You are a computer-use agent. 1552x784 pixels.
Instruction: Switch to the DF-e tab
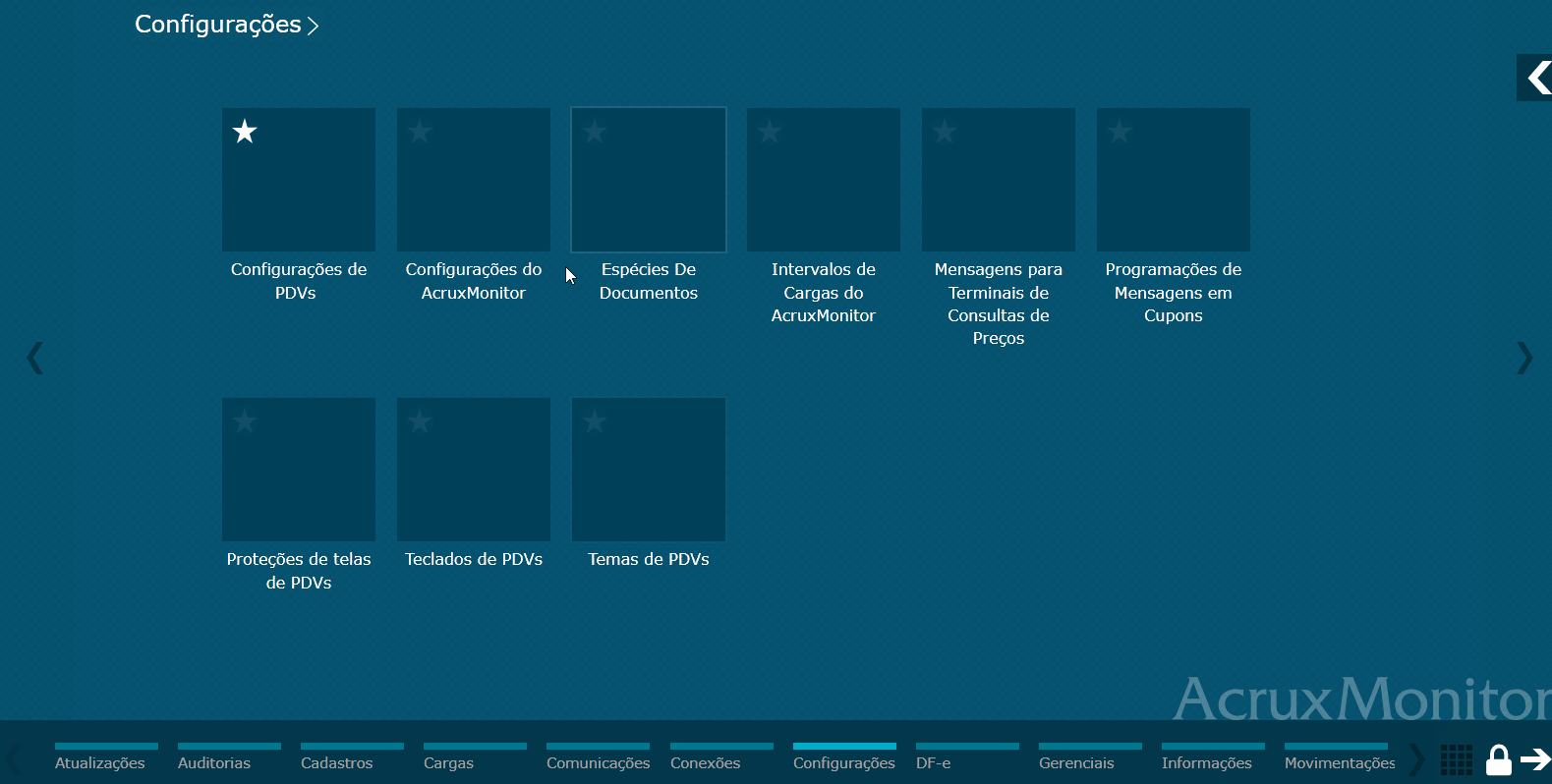967,757
